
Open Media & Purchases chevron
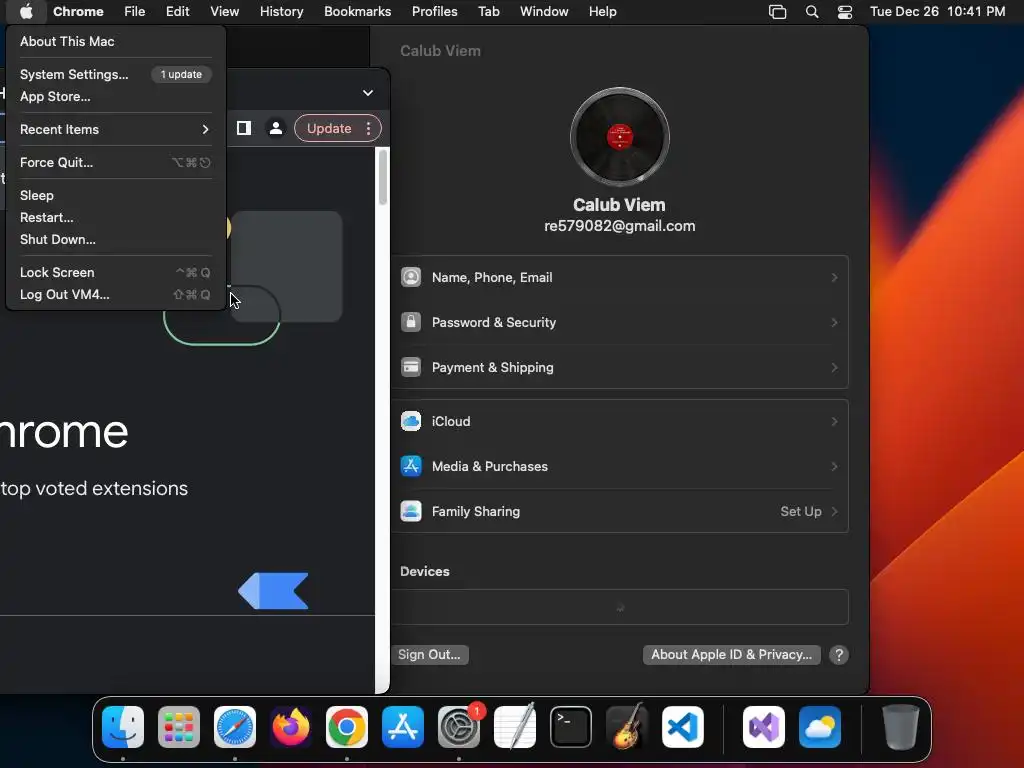click(834, 466)
